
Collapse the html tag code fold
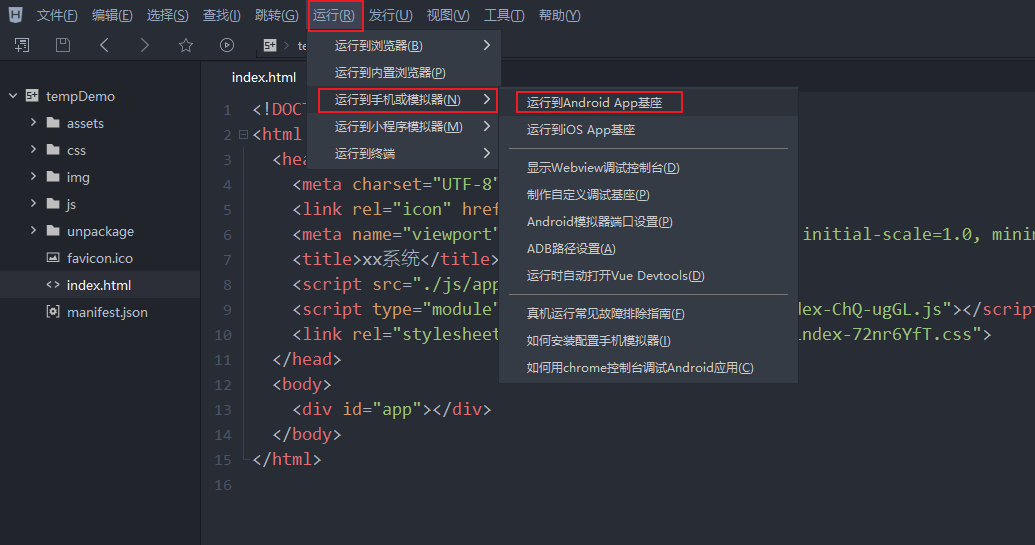point(243,135)
